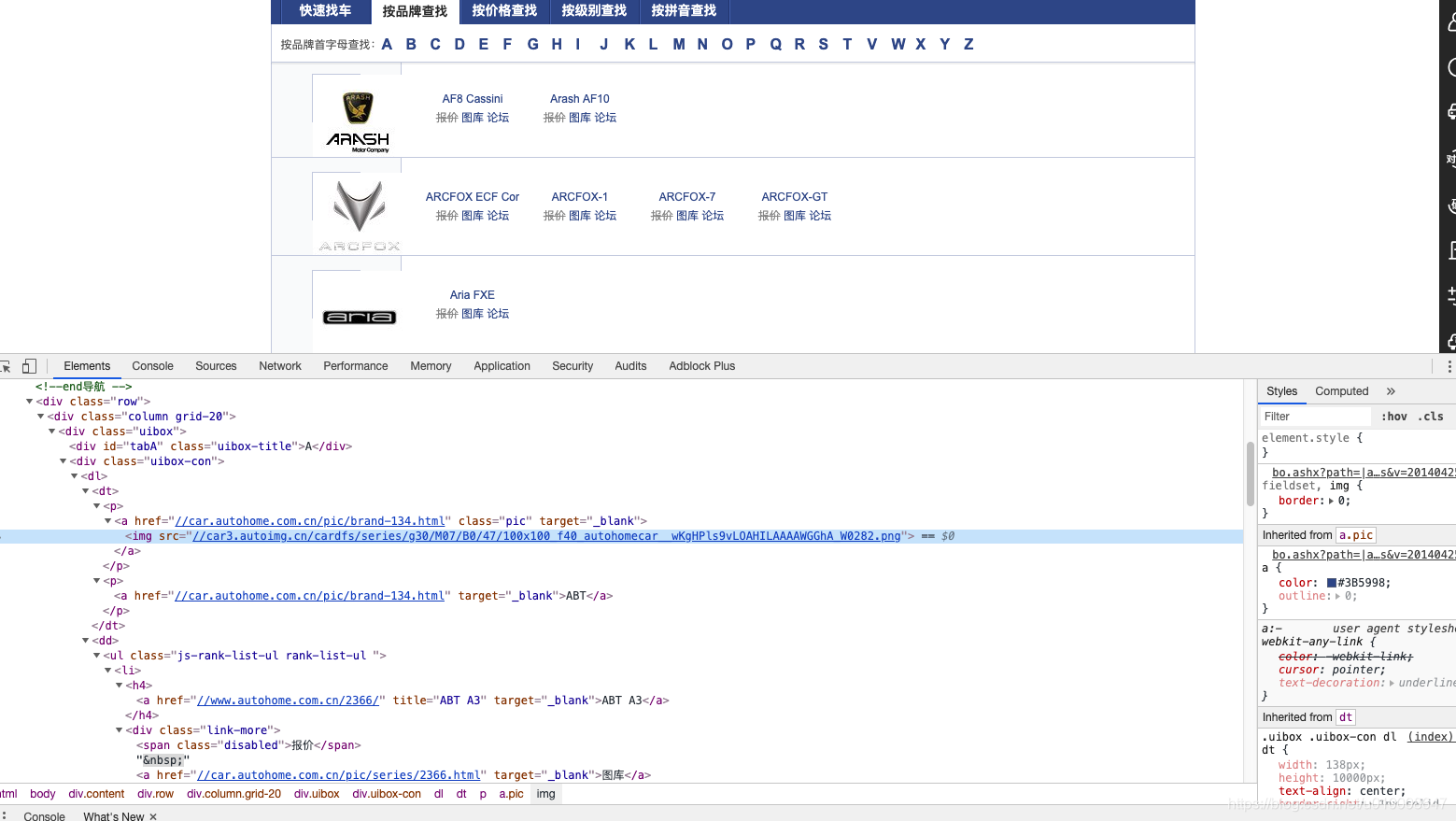
Task: Jump to brand letter M
Action: (x=679, y=44)
